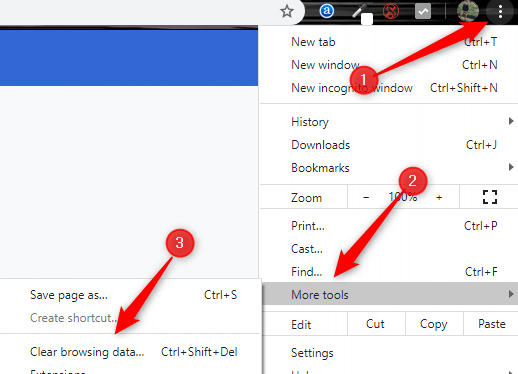This screenshot has width=518, height=374.
Task: Open a New incognito window
Action: pos(389,88)
